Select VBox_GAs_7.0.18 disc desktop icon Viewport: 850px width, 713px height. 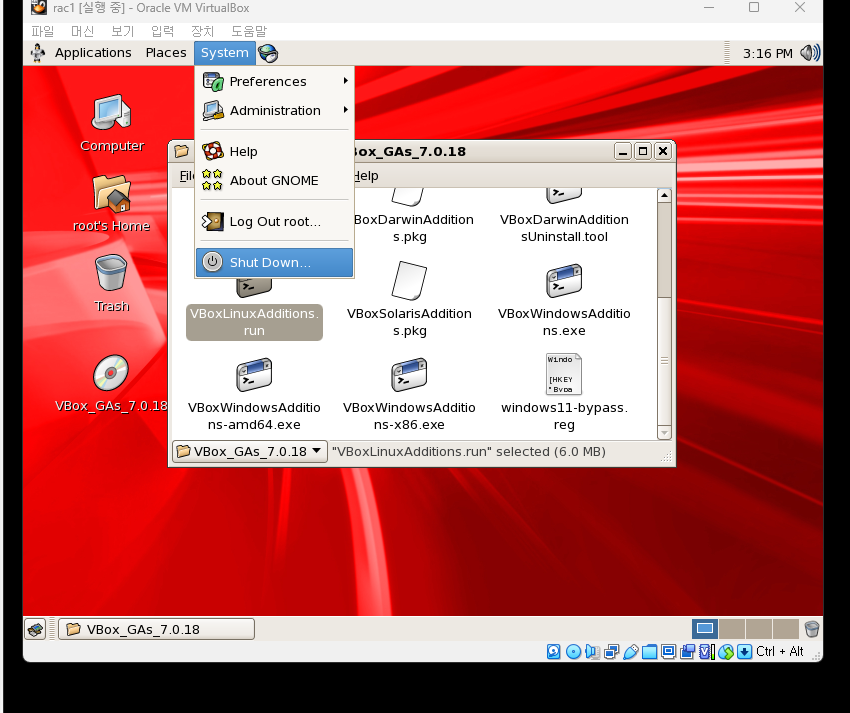pos(112,384)
